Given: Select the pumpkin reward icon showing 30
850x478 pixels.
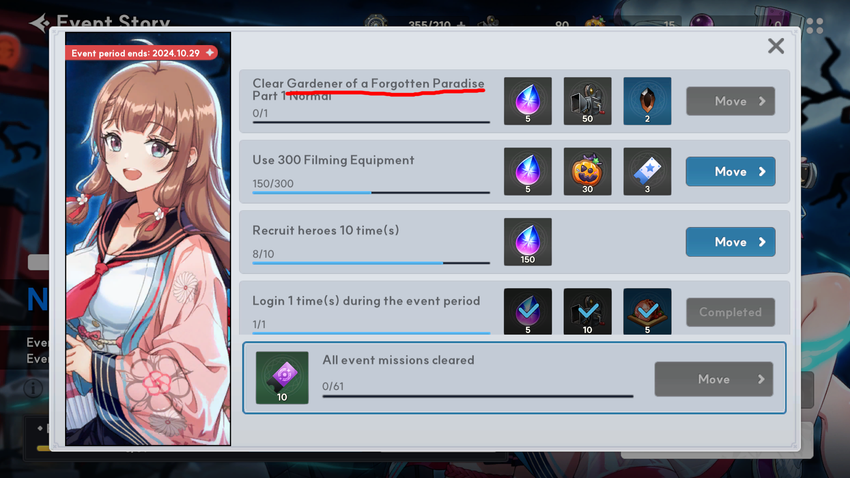Looking at the screenshot, I should [587, 171].
